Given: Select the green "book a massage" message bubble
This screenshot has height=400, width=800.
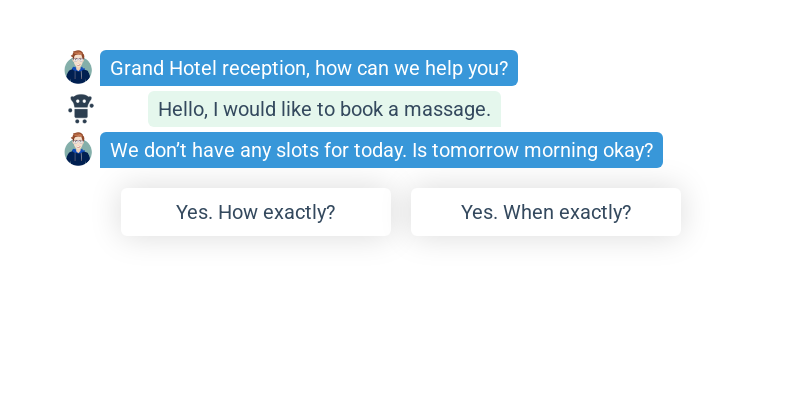Looking at the screenshot, I should 324,109.
